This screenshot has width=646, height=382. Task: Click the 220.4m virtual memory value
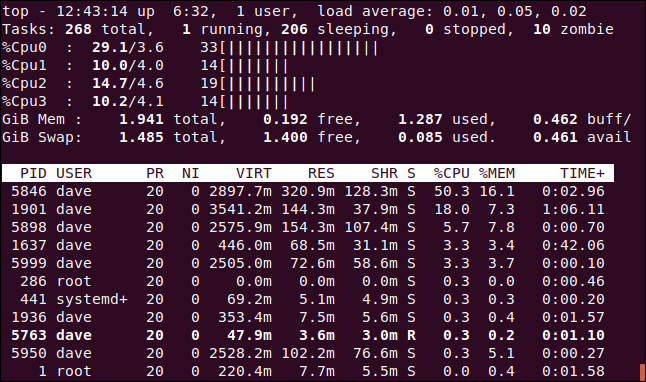pyautogui.click(x=245, y=371)
